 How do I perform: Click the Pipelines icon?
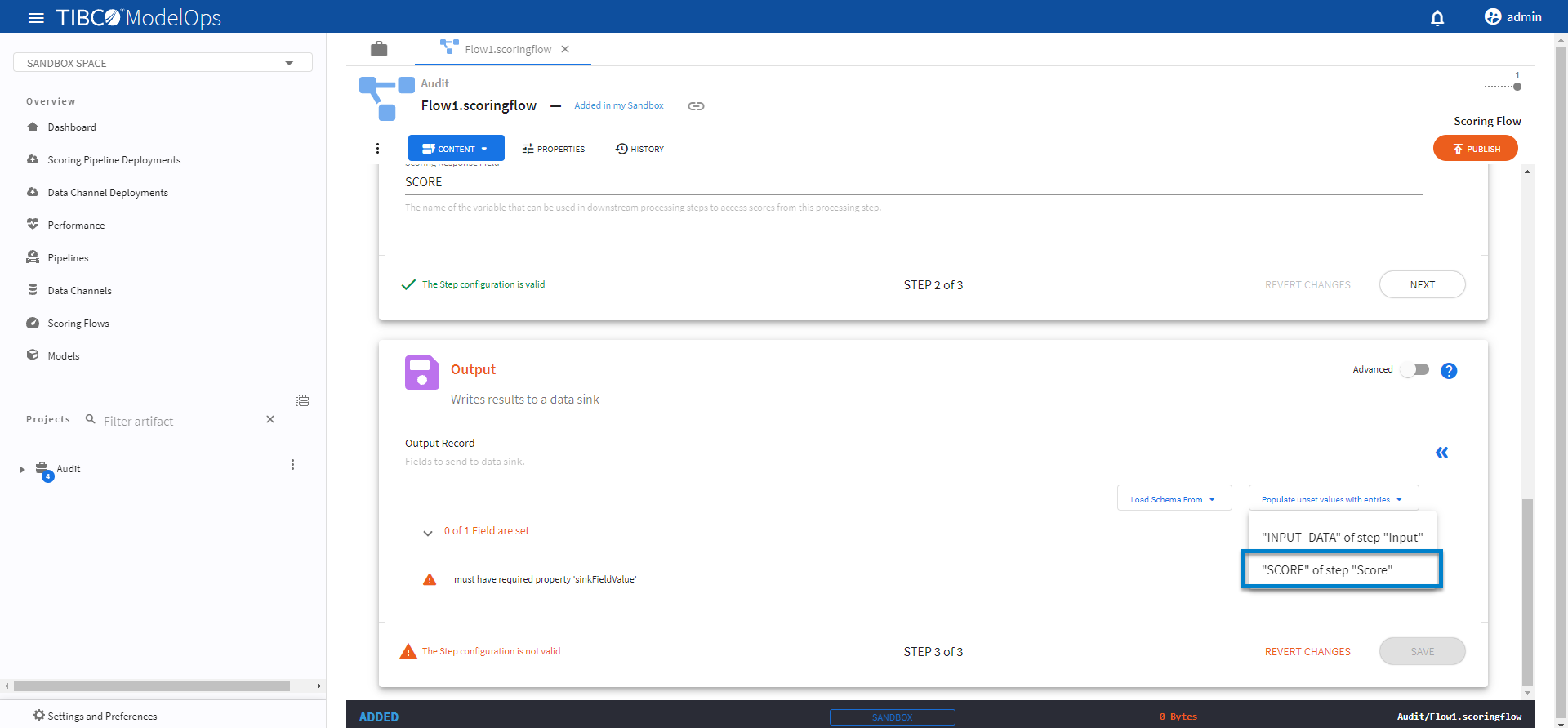pyautogui.click(x=33, y=257)
